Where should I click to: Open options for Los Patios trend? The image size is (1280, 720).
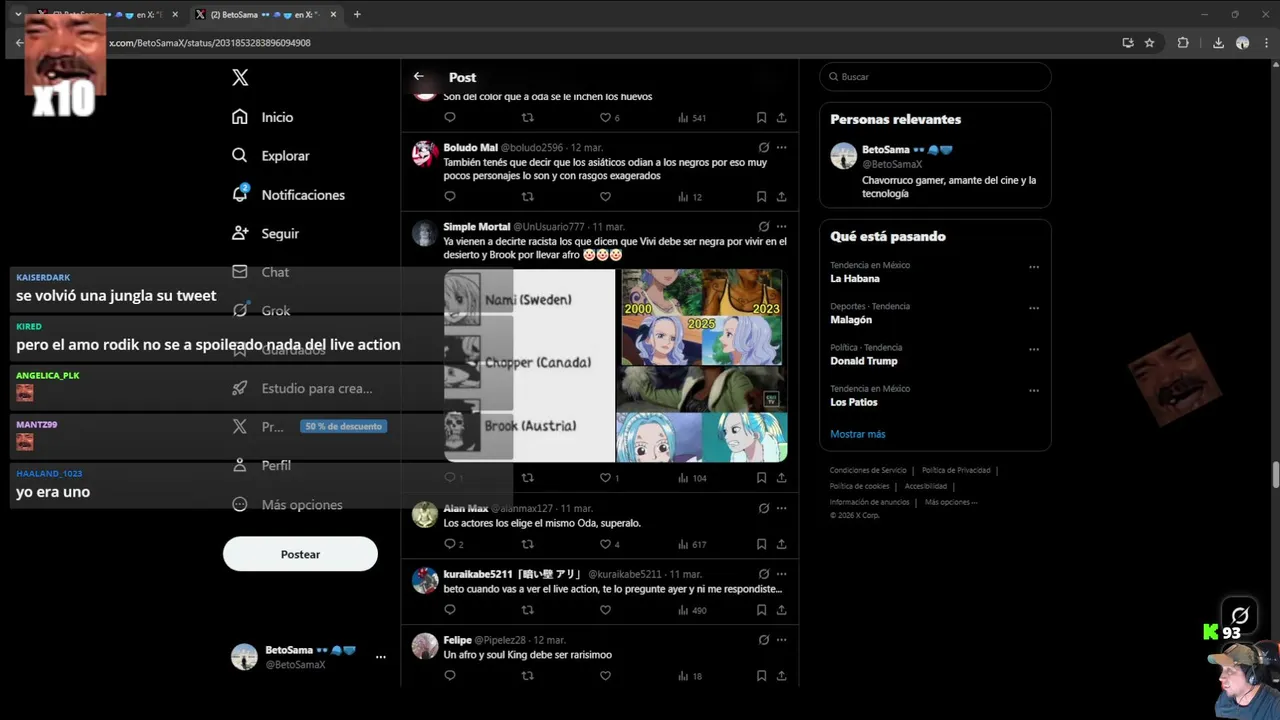coord(1034,390)
